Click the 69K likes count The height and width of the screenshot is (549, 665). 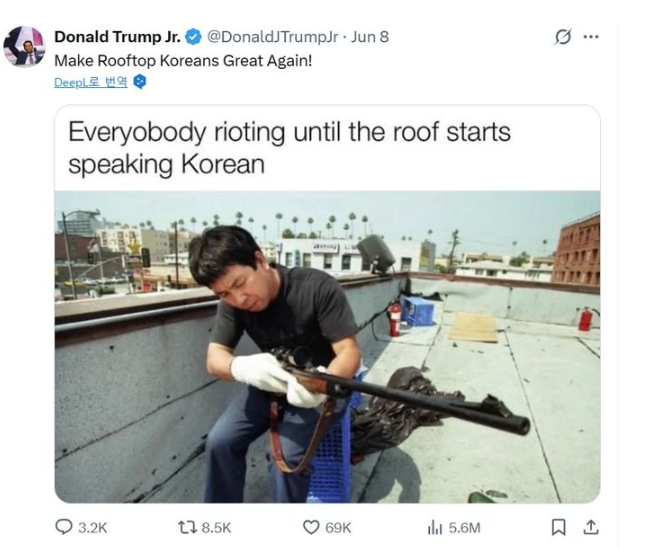[x=338, y=528]
